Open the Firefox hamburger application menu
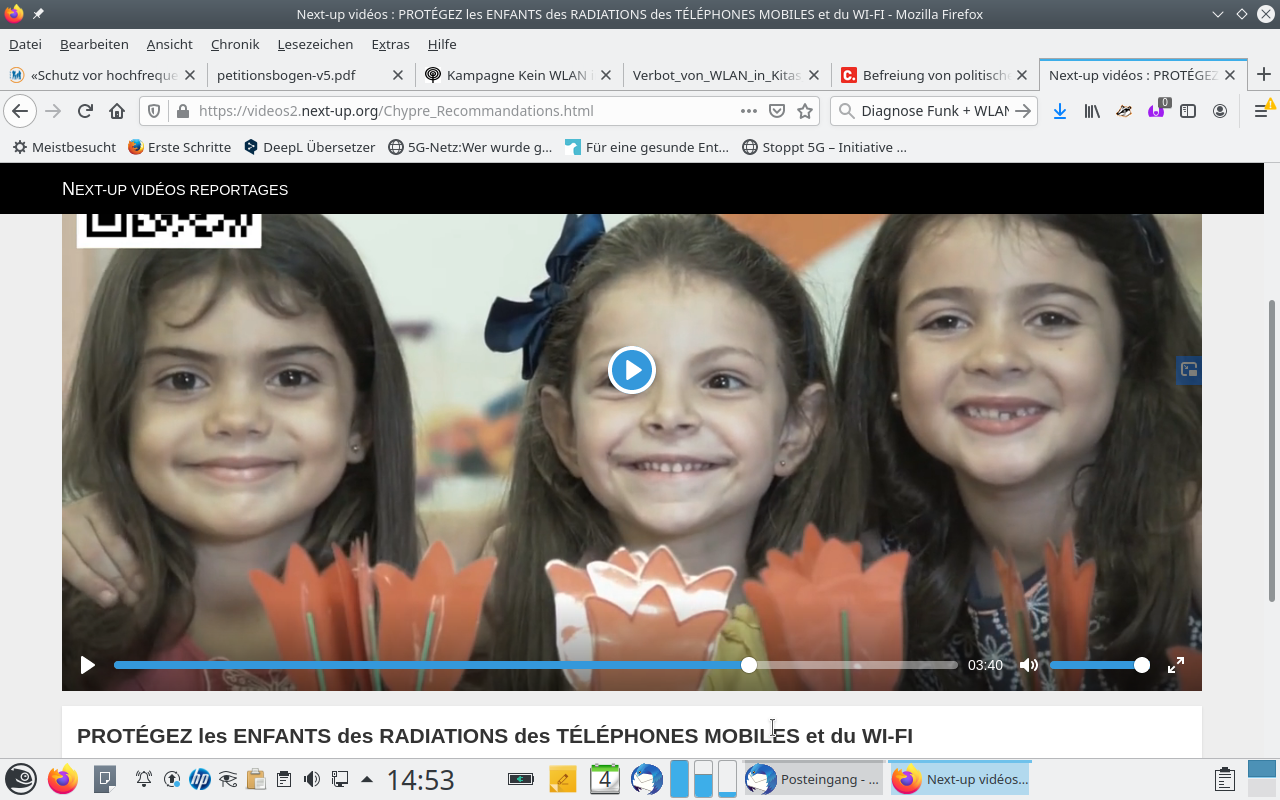Viewport: 1280px width, 800px height. click(x=1262, y=111)
